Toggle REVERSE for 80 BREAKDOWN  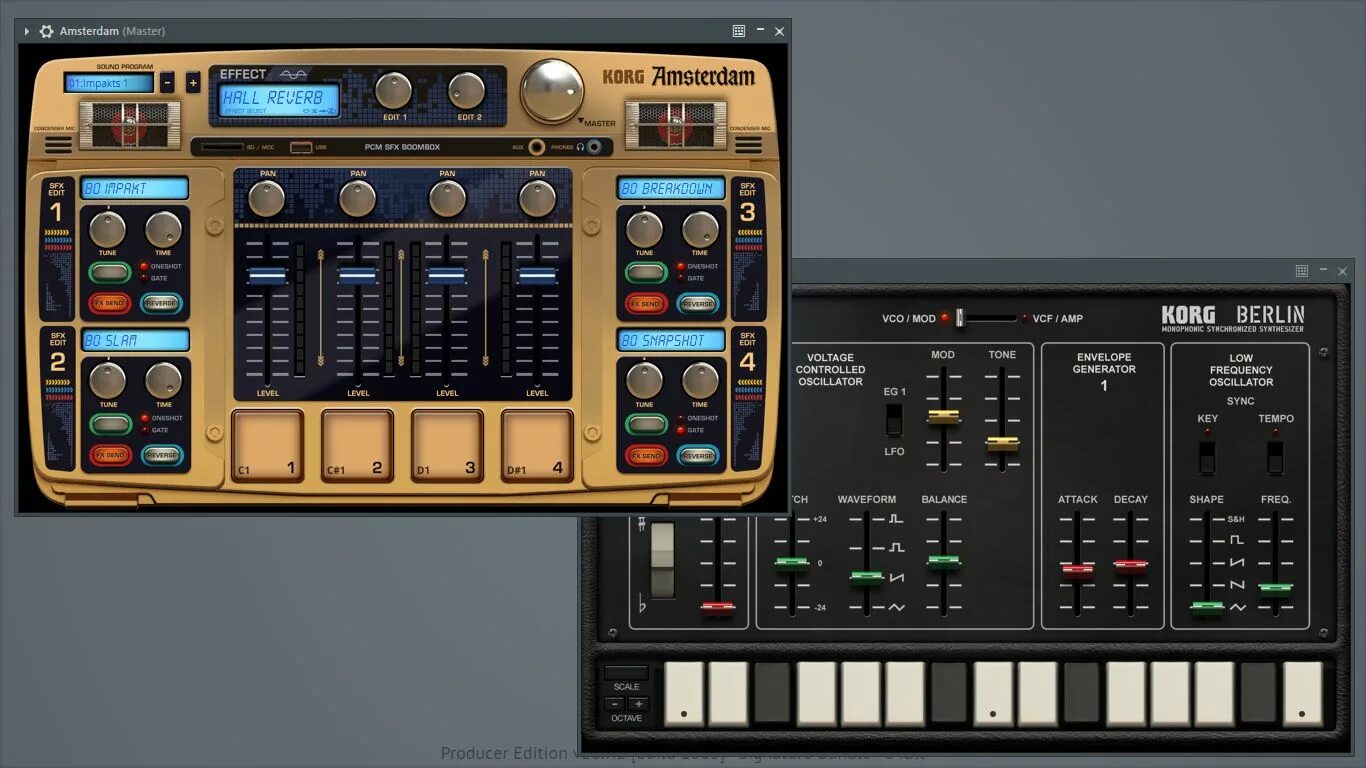[697, 303]
